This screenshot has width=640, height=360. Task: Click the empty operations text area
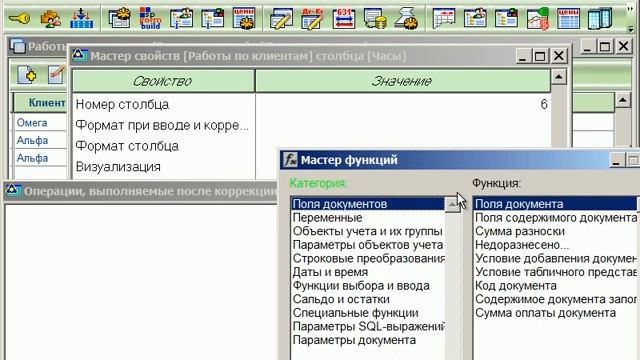141,282
